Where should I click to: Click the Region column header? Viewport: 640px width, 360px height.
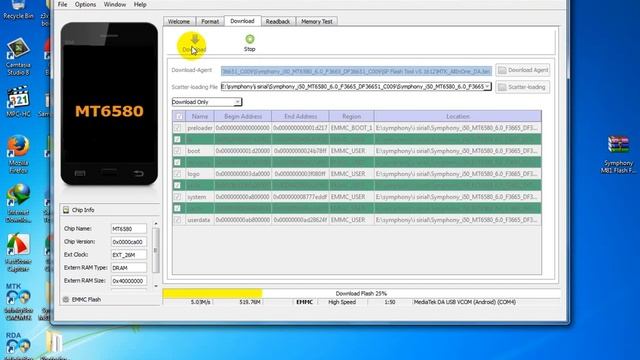click(x=351, y=116)
